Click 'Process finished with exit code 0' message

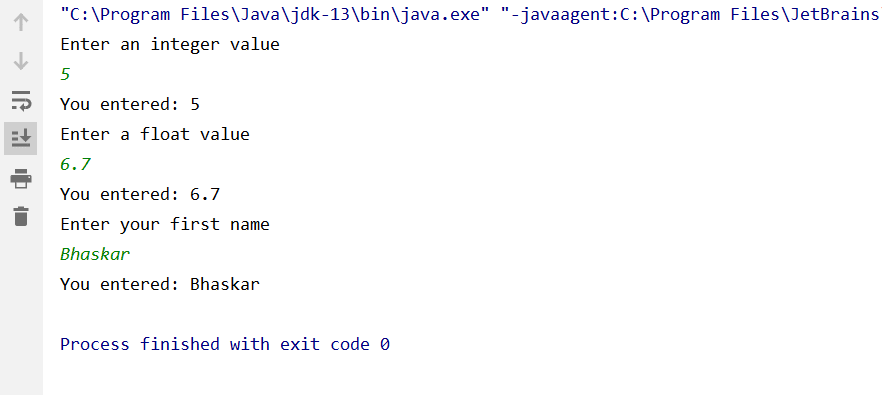click(225, 344)
